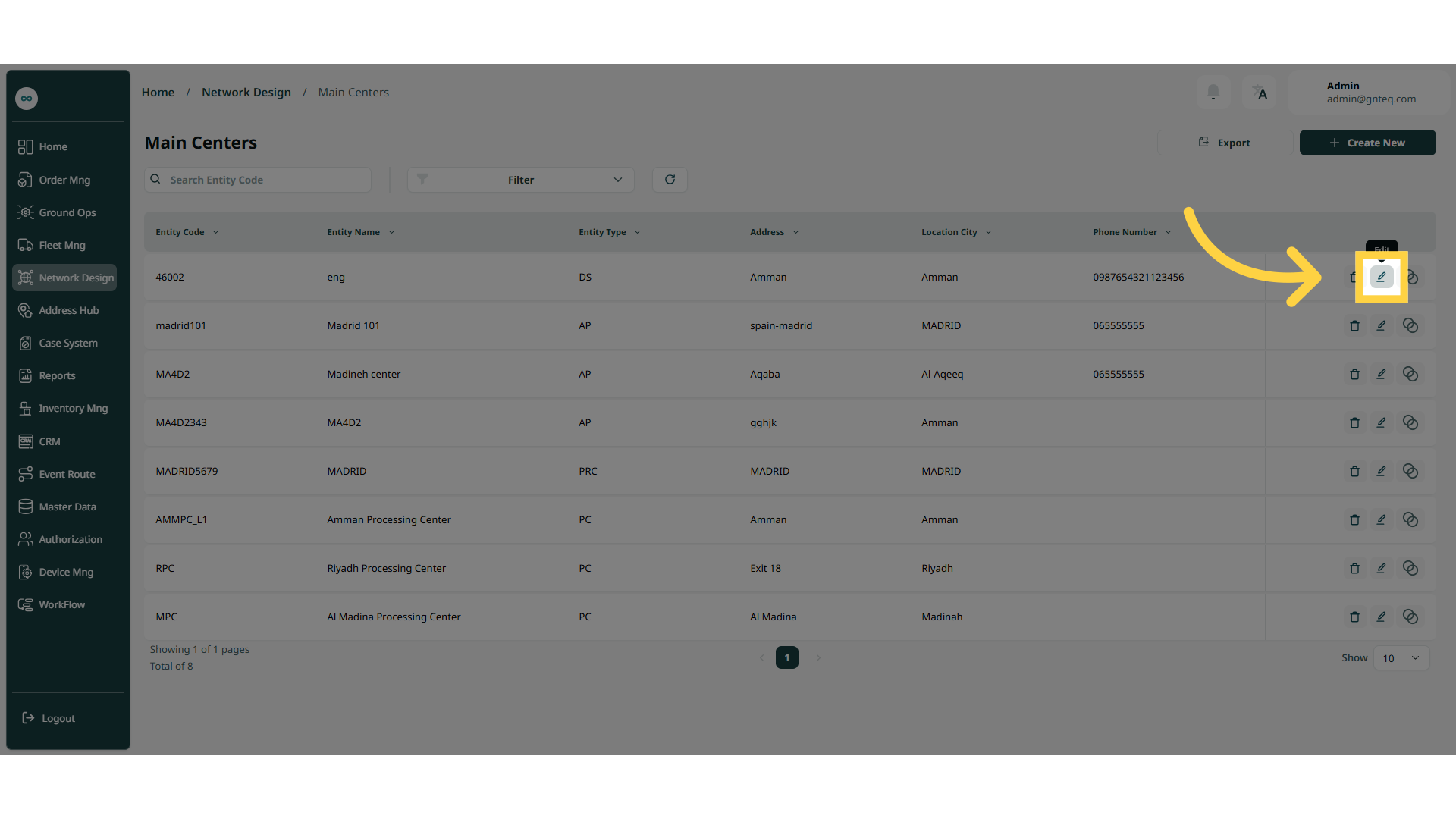Edit the MA4D2343 row

coord(1381,422)
